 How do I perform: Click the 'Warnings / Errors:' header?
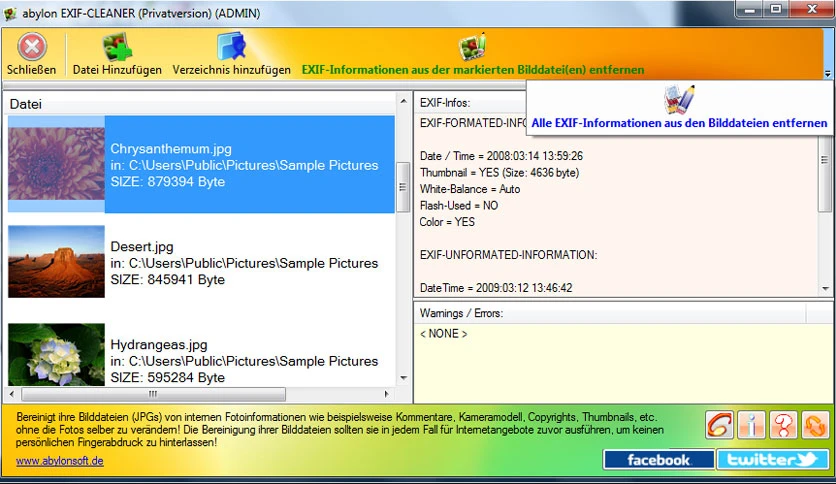(x=461, y=313)
